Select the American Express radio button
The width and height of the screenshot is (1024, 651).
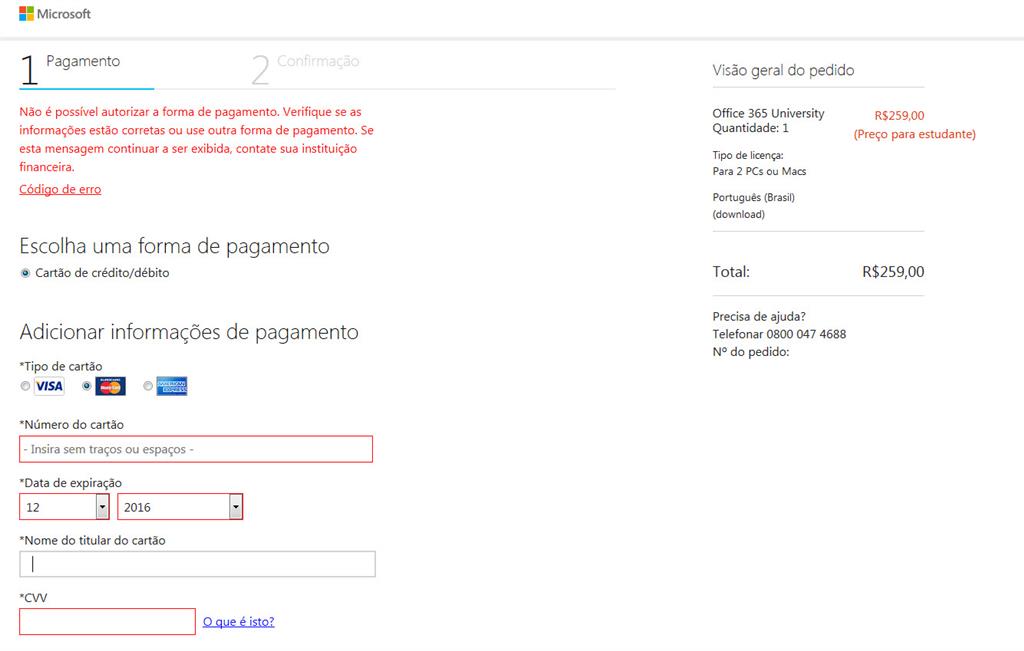click(x=148, y=386)
